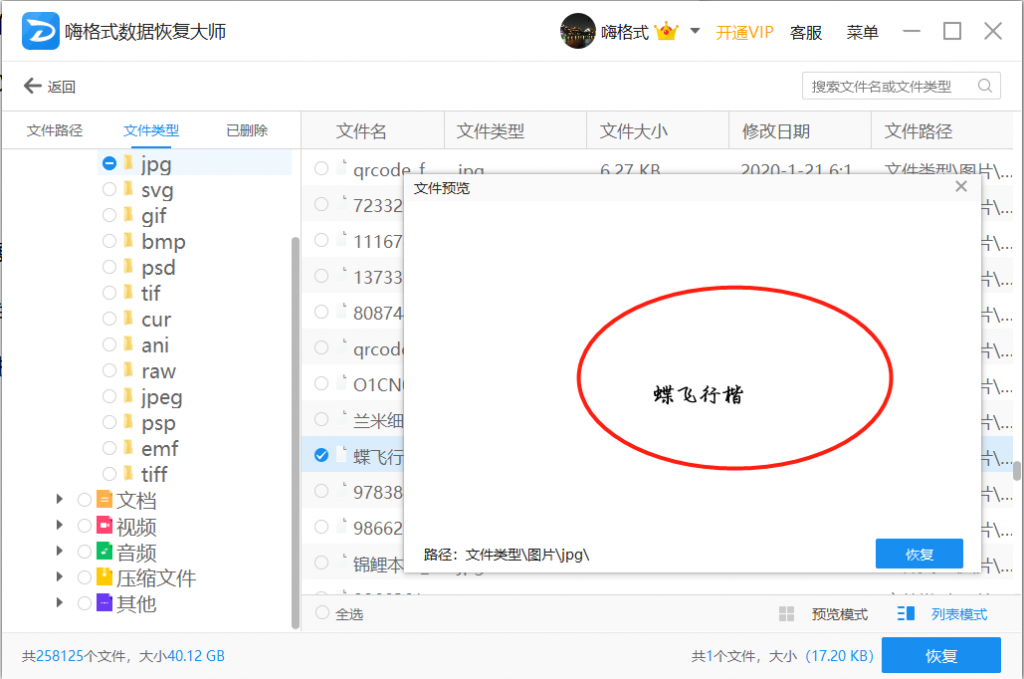Image resolution: width=1024 pixels, height=679 pixels.
Task: Expand the 文档 tree node
Action: pyautogui.click(x=59, y=499)
